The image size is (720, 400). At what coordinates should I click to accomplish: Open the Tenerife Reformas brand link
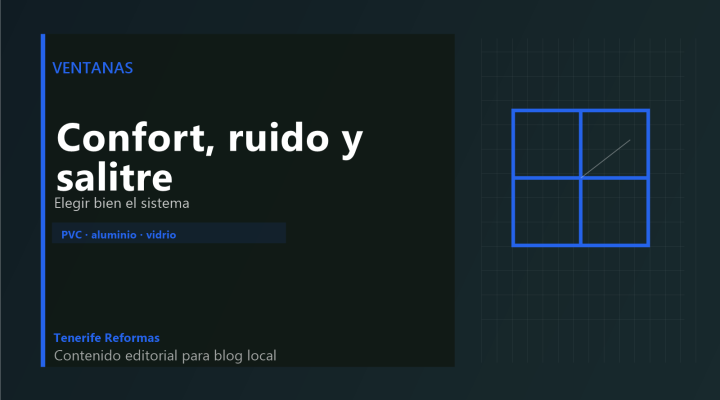pyautogui.click(x=106, y=338)
